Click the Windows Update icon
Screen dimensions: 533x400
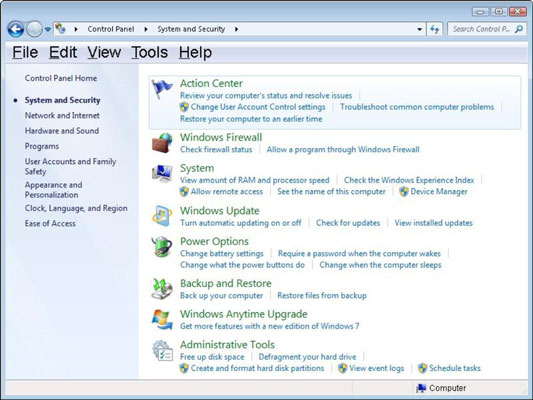click(162, 216)
